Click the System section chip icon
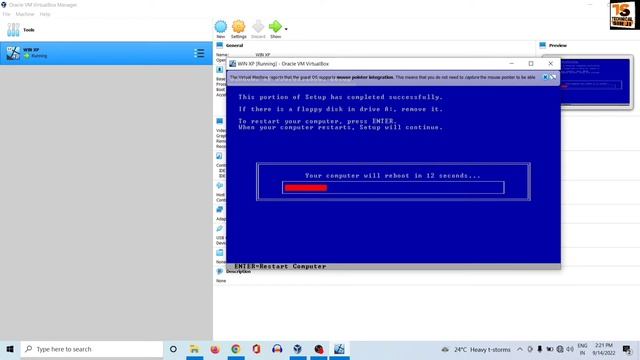 (220, 70)
